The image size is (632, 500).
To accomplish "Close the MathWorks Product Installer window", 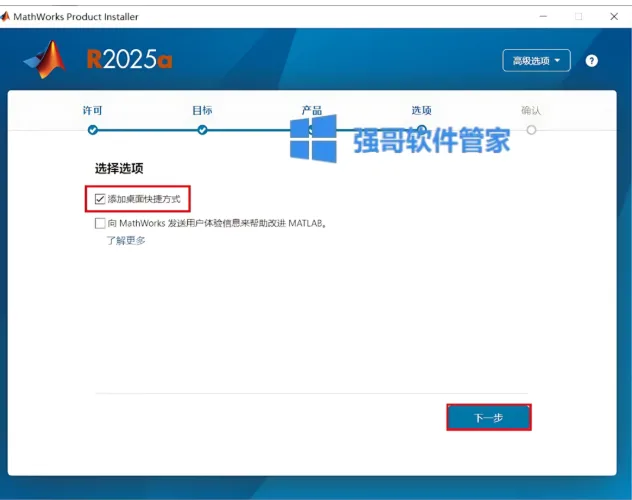I will tap(614, 17).
